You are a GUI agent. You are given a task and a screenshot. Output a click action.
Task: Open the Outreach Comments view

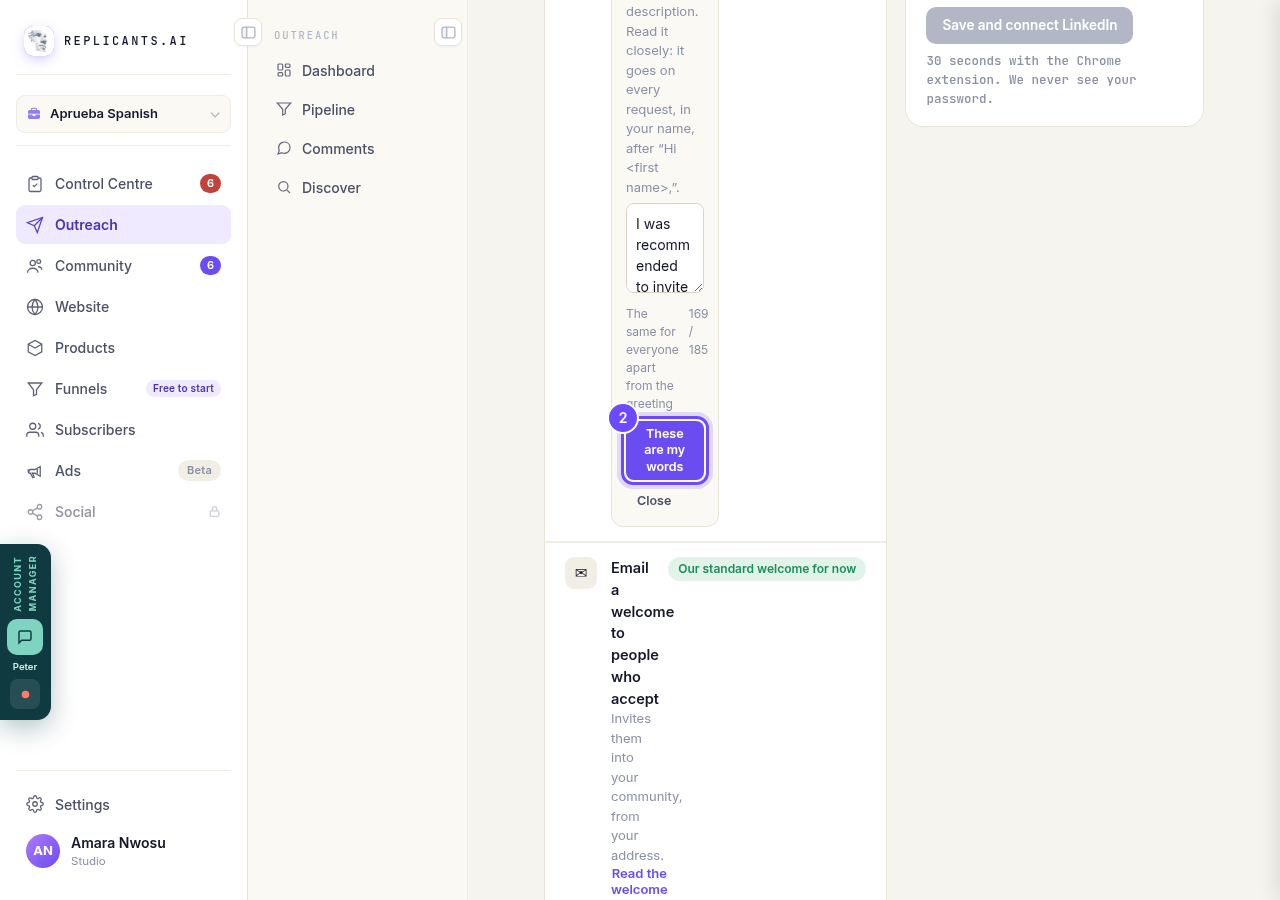(x=357, y=149)
